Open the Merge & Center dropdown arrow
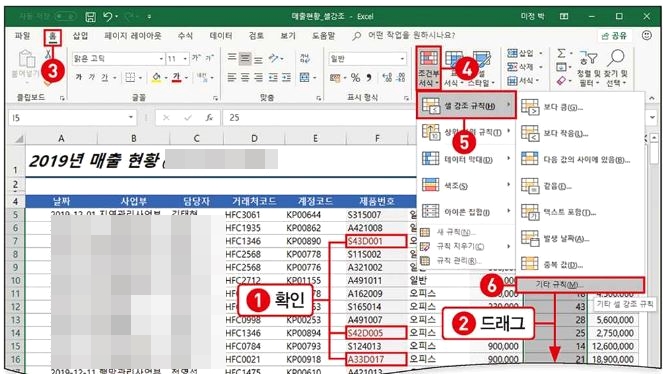The width and height of the screenshot is (669, 374). (315, 78)
